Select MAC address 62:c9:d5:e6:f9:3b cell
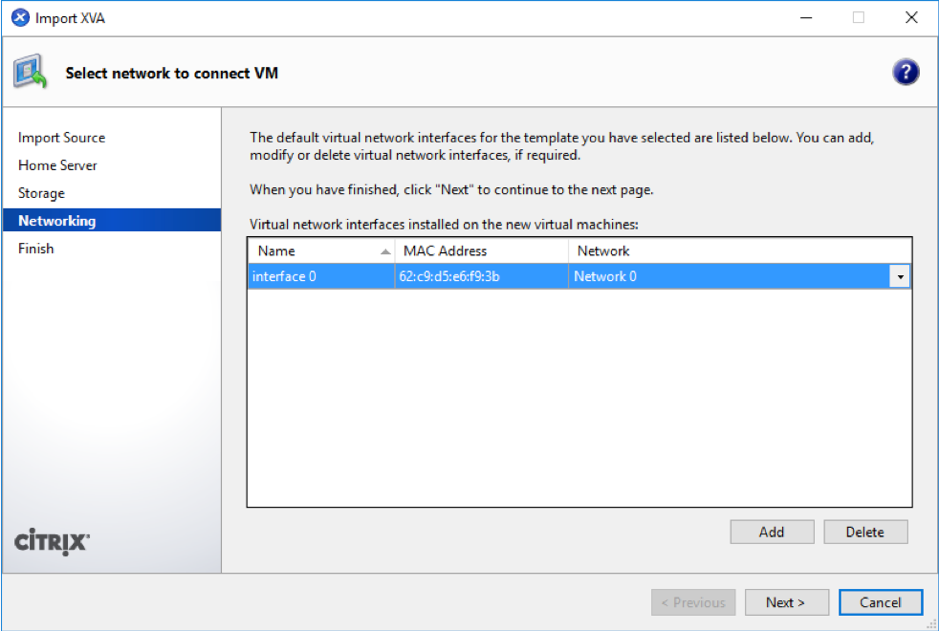 tap(481, 277)
